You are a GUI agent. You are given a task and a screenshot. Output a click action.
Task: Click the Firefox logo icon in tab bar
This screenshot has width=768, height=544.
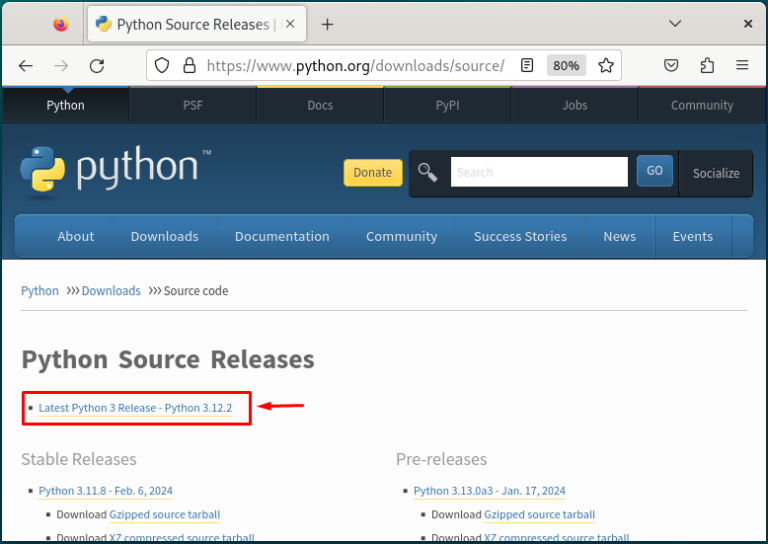pos(61,24)
